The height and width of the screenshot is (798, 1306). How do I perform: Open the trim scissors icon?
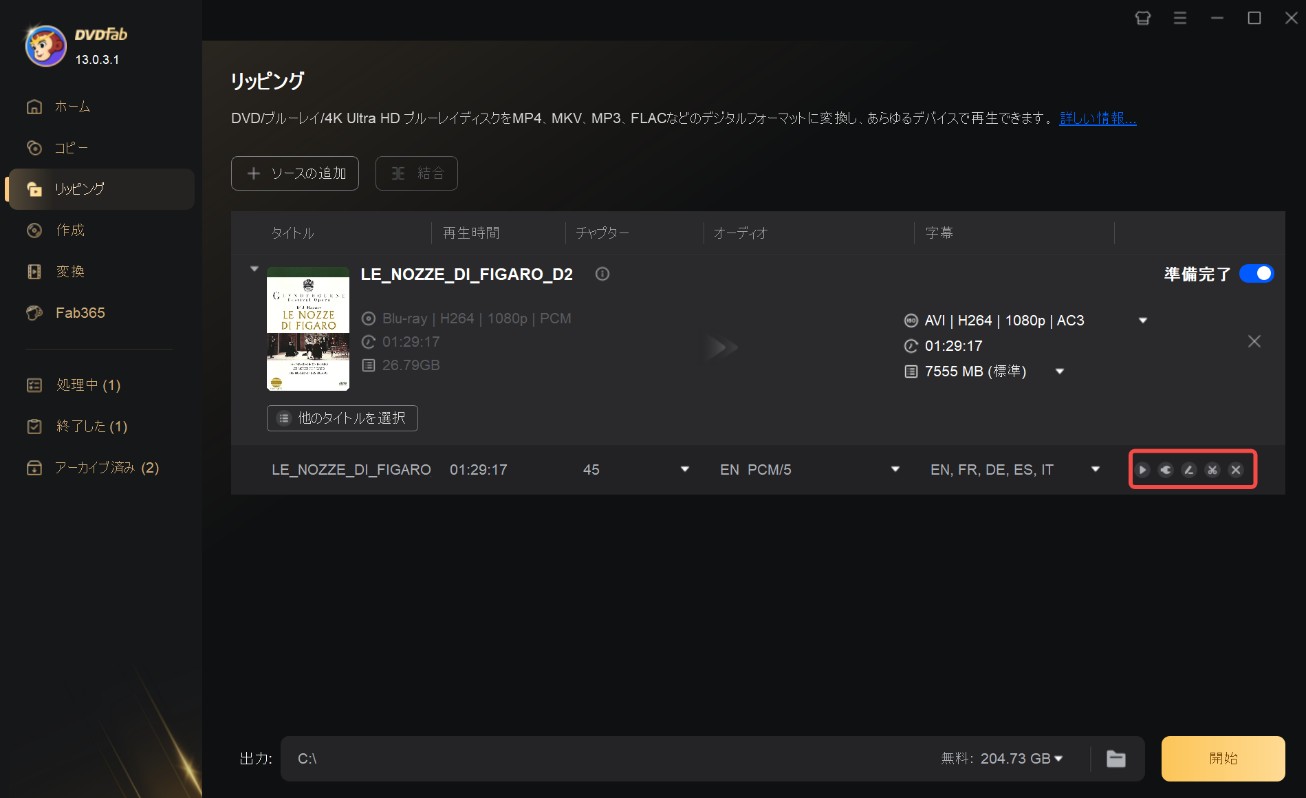pyautogui.click(x=1212, y=470)
